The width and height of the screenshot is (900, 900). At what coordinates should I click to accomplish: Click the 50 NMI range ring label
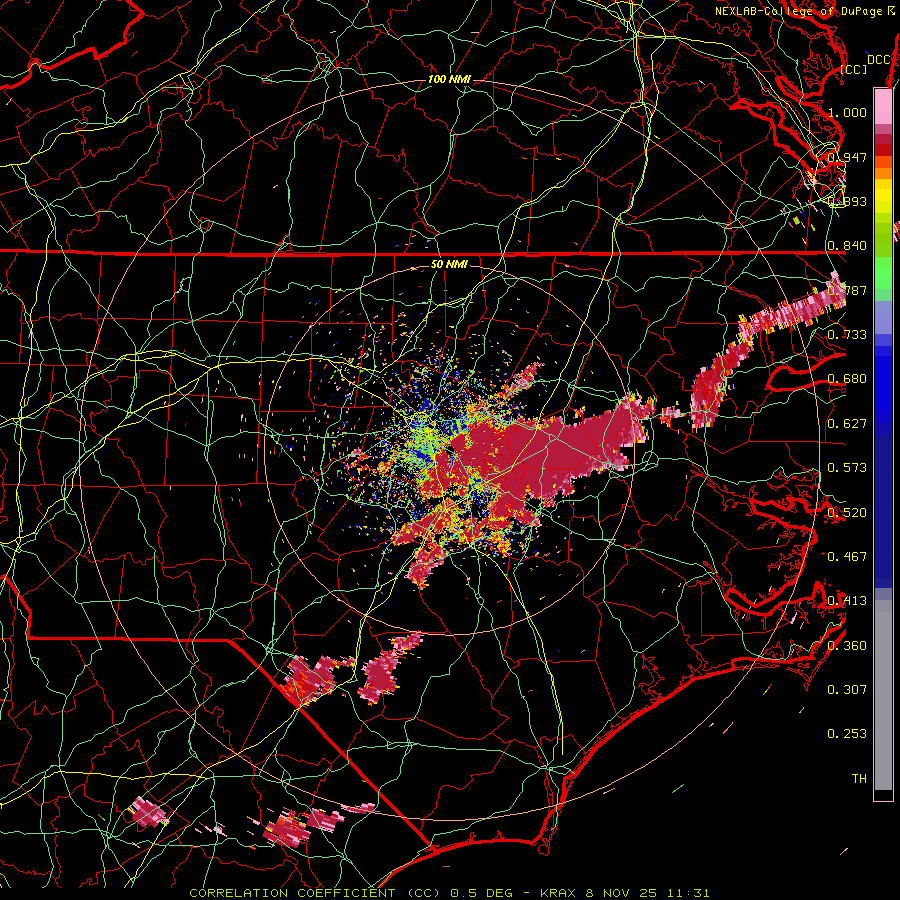(x=449, y=265)
